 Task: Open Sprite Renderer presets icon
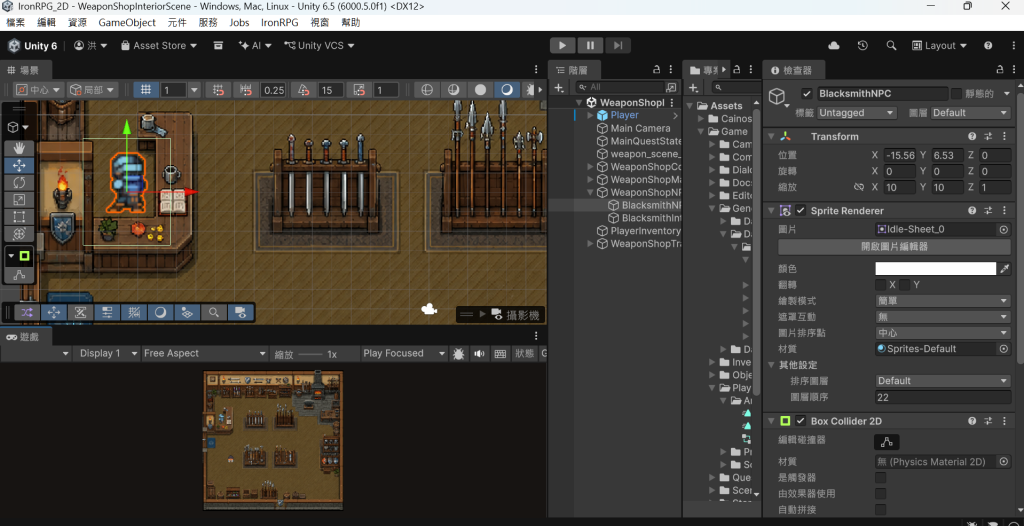click(x=988, y=211)
